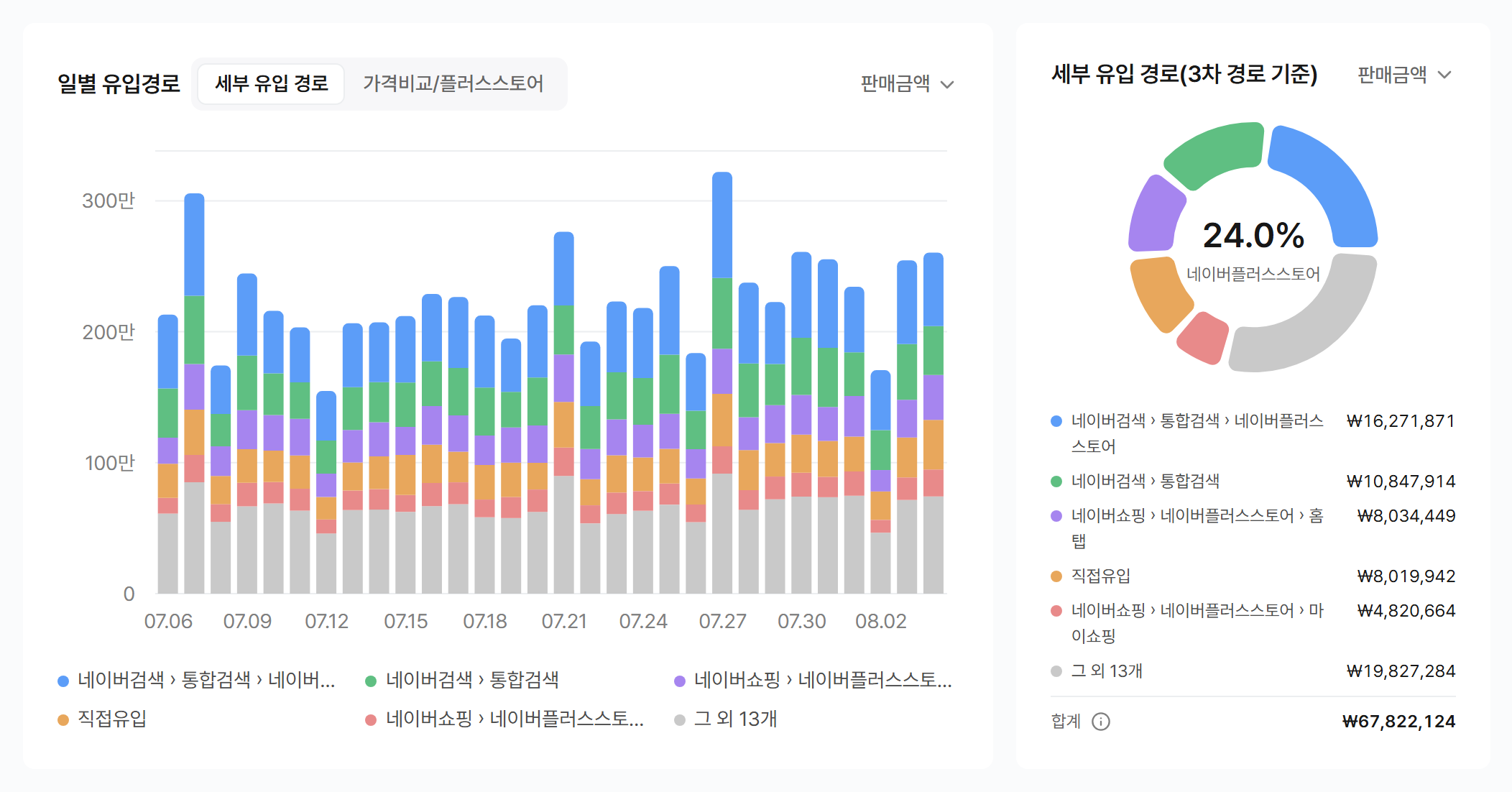Click the 24.0% center label
This screenshot has height=792, width=1512.
click(x=1253, y=236)
